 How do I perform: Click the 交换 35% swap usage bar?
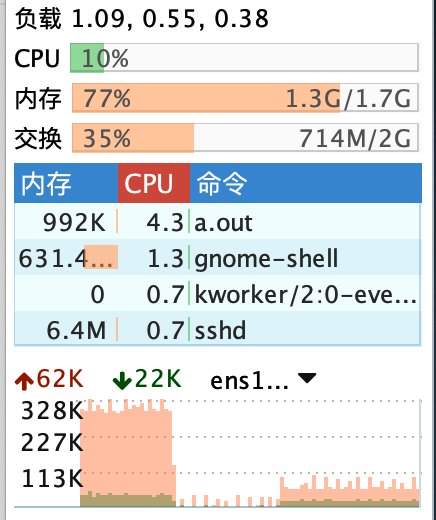[245, 138]
